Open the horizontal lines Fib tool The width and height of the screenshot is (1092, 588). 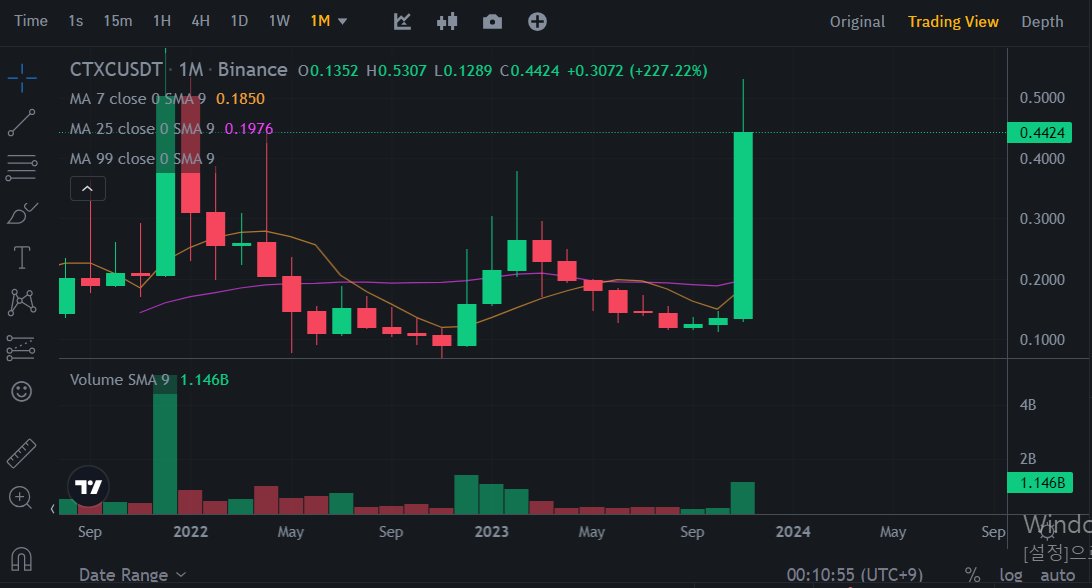pos(22,168)
